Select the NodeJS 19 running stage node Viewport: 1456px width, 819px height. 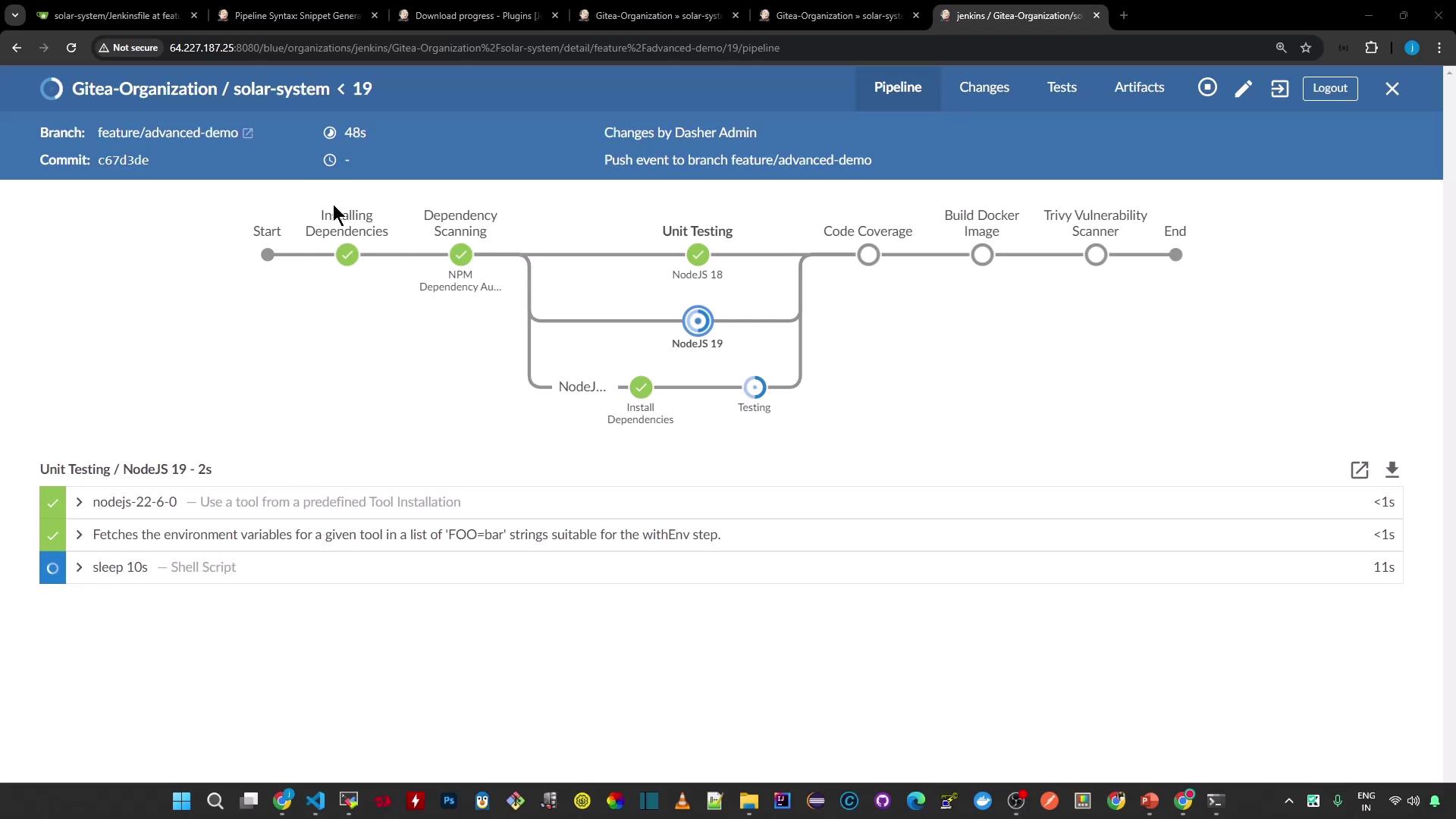pos(697,321)
